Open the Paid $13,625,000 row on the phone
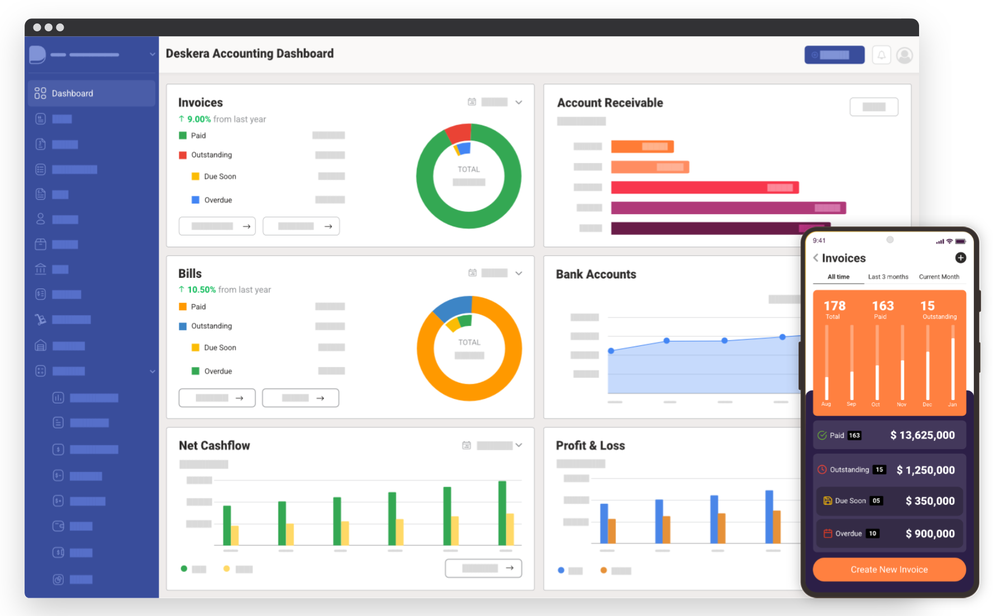The image size is (1000, 616). (x=889, y=435)
